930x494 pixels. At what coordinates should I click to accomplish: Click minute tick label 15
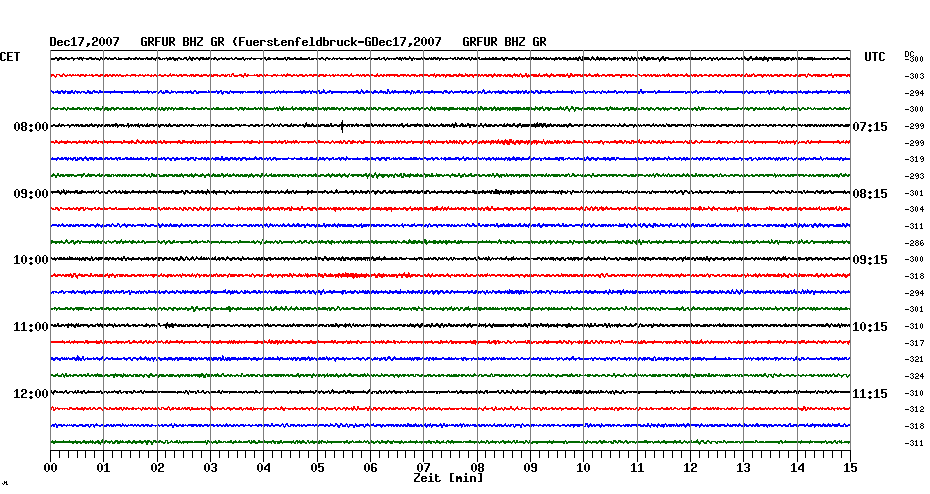pyautogui.click(x=850, y=468)
